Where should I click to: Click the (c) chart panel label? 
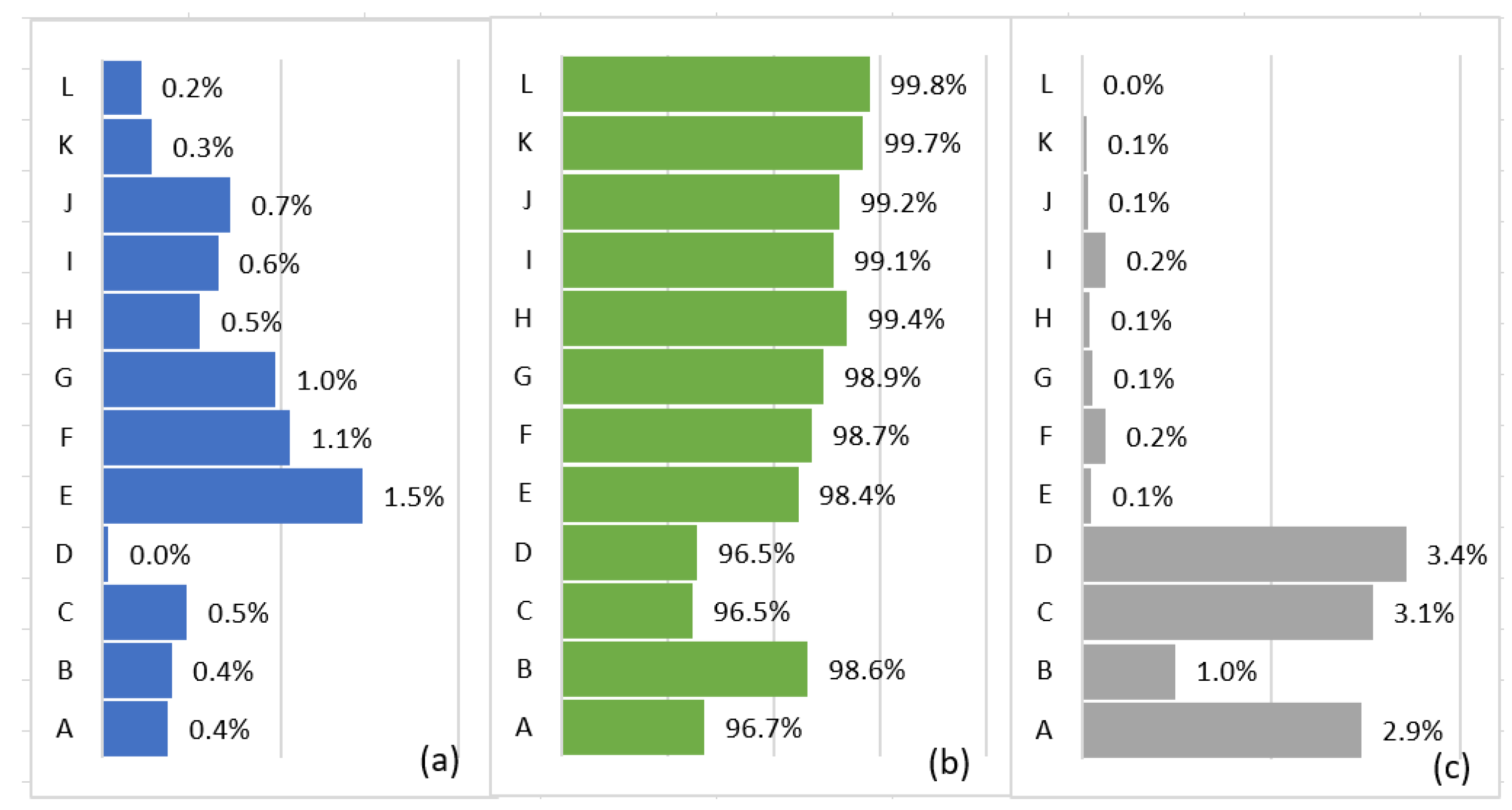pyautogui.click(x=1451, y=767)
